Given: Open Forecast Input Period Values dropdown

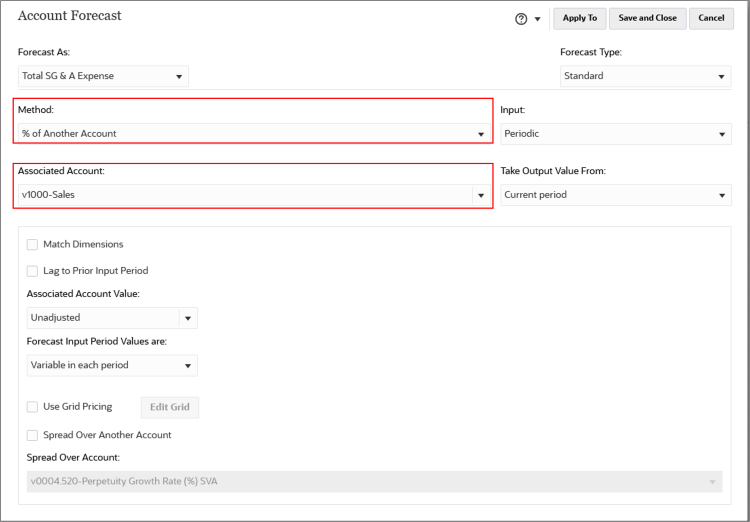Looking at the screenshot, I should 187,366.
